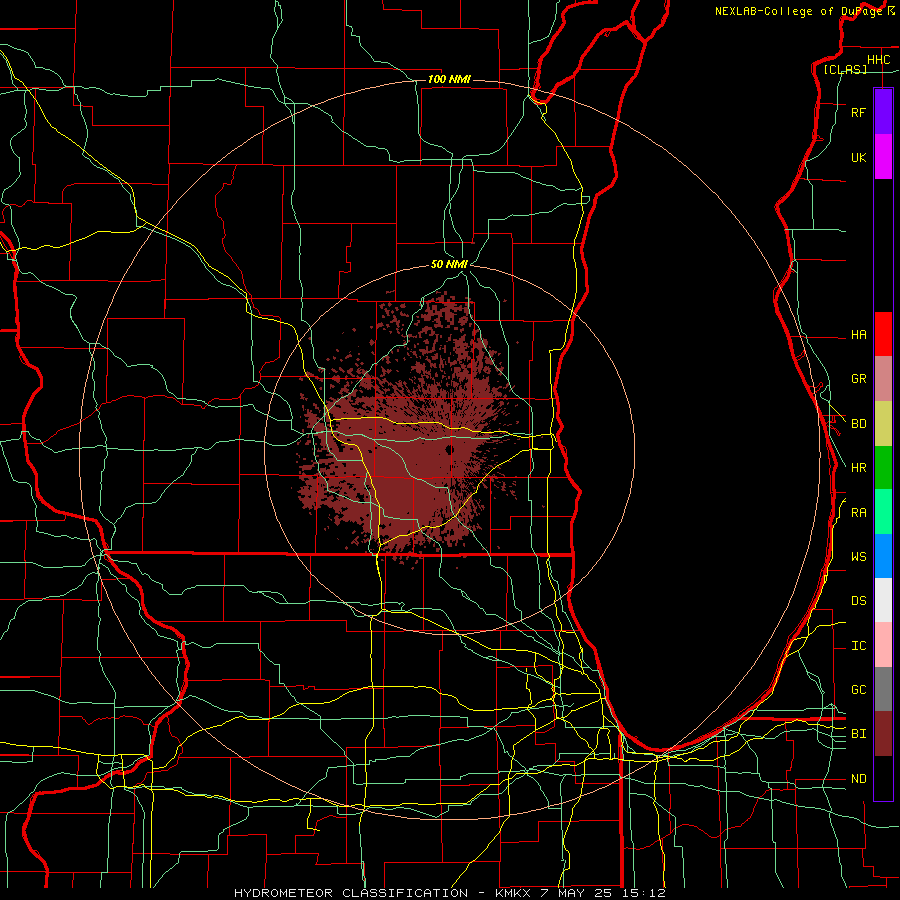Click the KMKX station identifier in footer

tap(513, 893)
